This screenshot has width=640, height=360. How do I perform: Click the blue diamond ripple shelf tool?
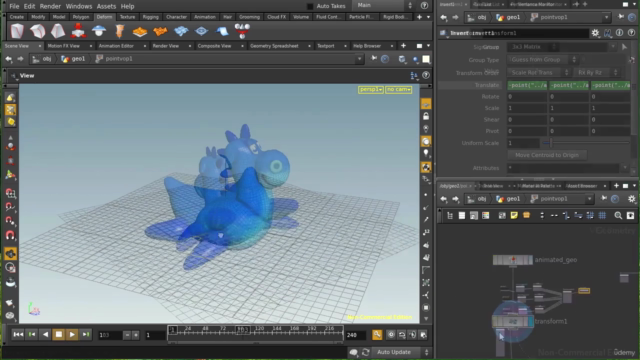(x=201, y=31)
